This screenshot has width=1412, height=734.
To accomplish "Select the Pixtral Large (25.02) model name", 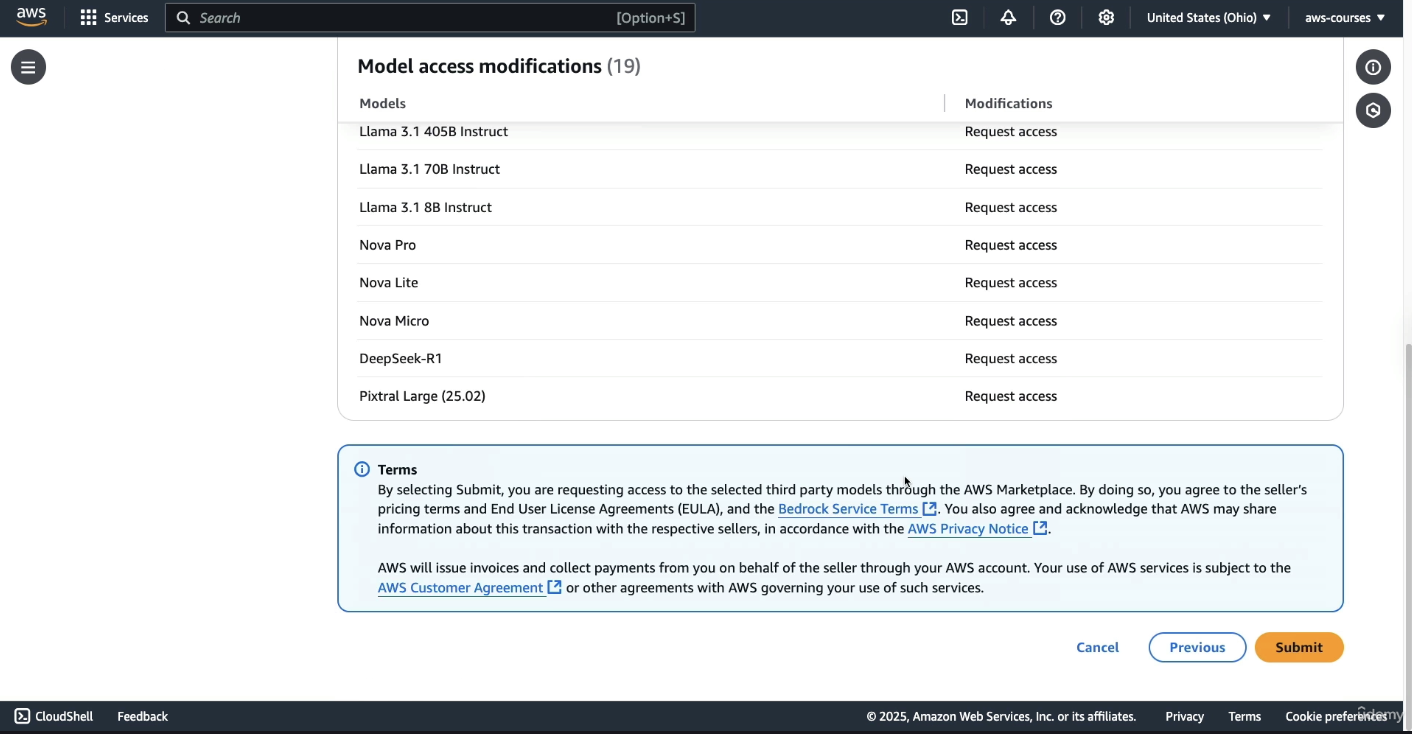I will click(422, 396).
